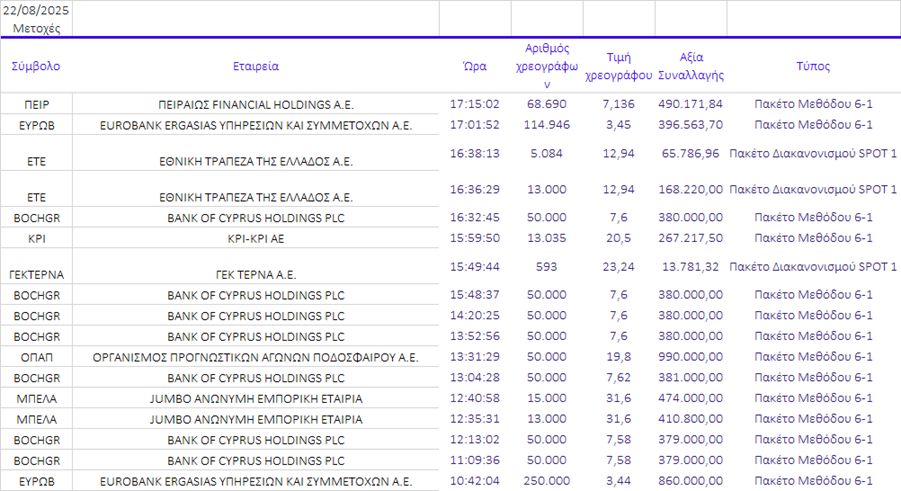Select the ΚΡΙ-ΚΡΙ ΑΕ company cell
Viewport: 901px width, 491px height.
pos(256,238)
